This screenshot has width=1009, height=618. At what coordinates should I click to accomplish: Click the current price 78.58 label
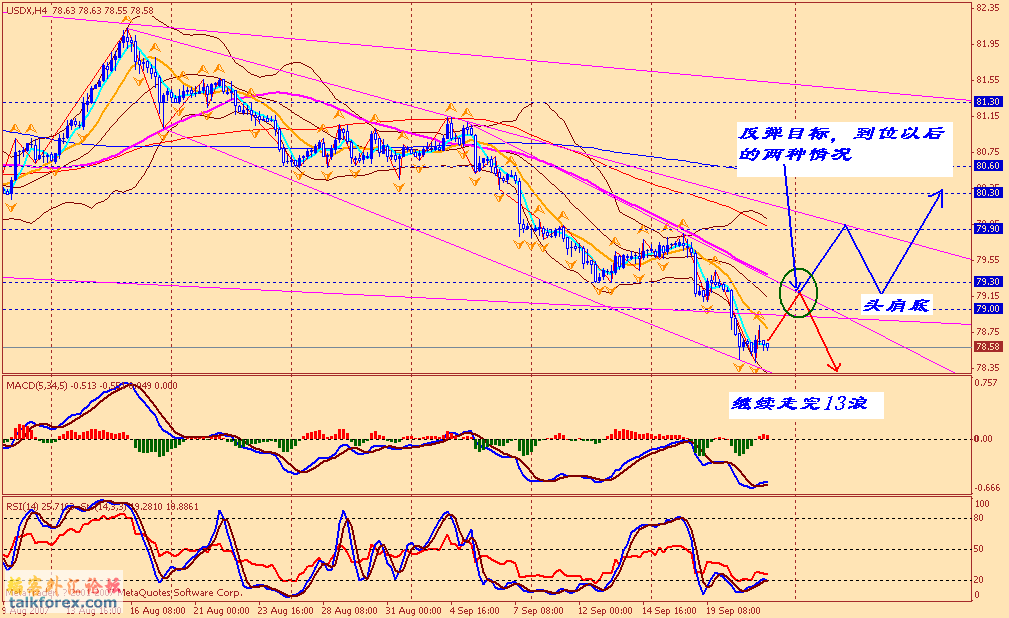point(988,346)
